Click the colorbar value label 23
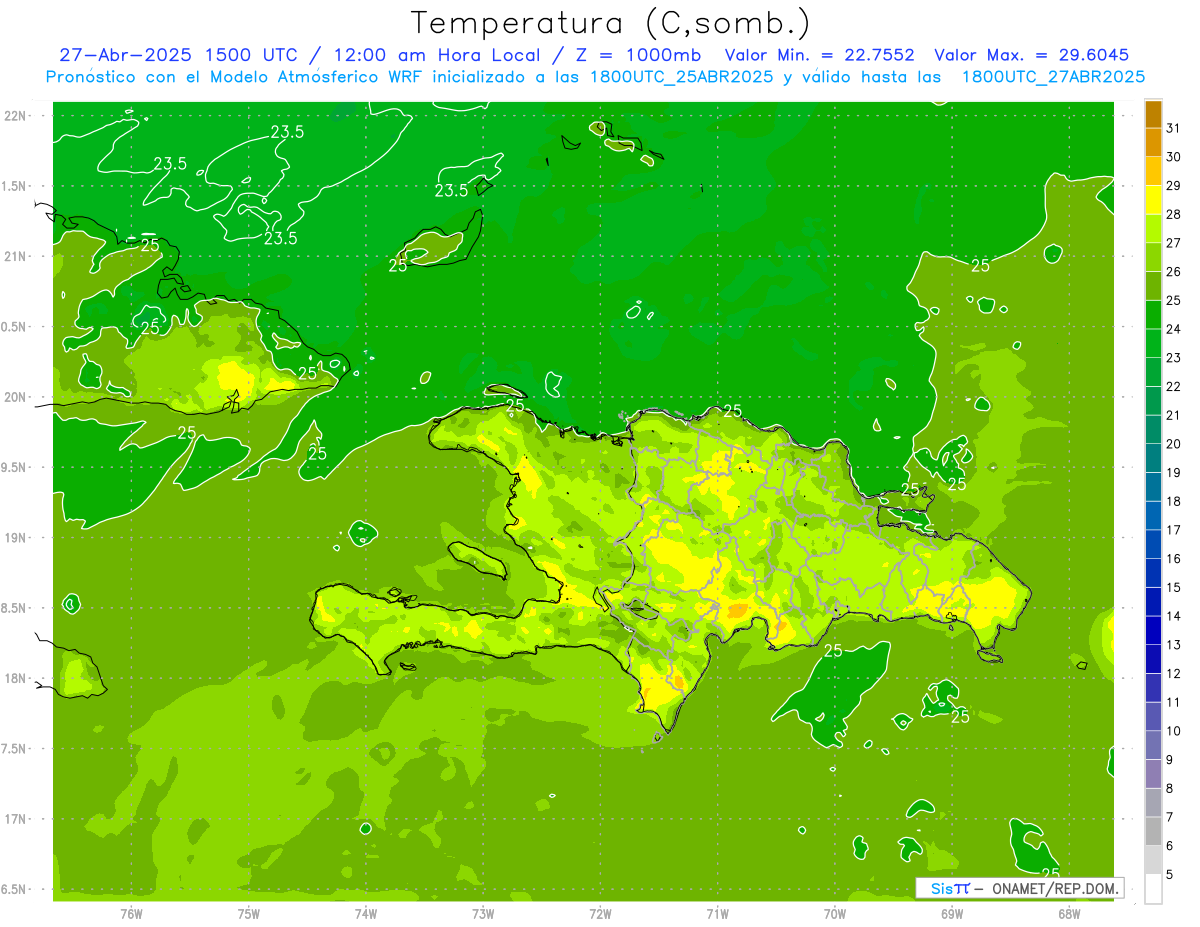 tap(1174, 358)
